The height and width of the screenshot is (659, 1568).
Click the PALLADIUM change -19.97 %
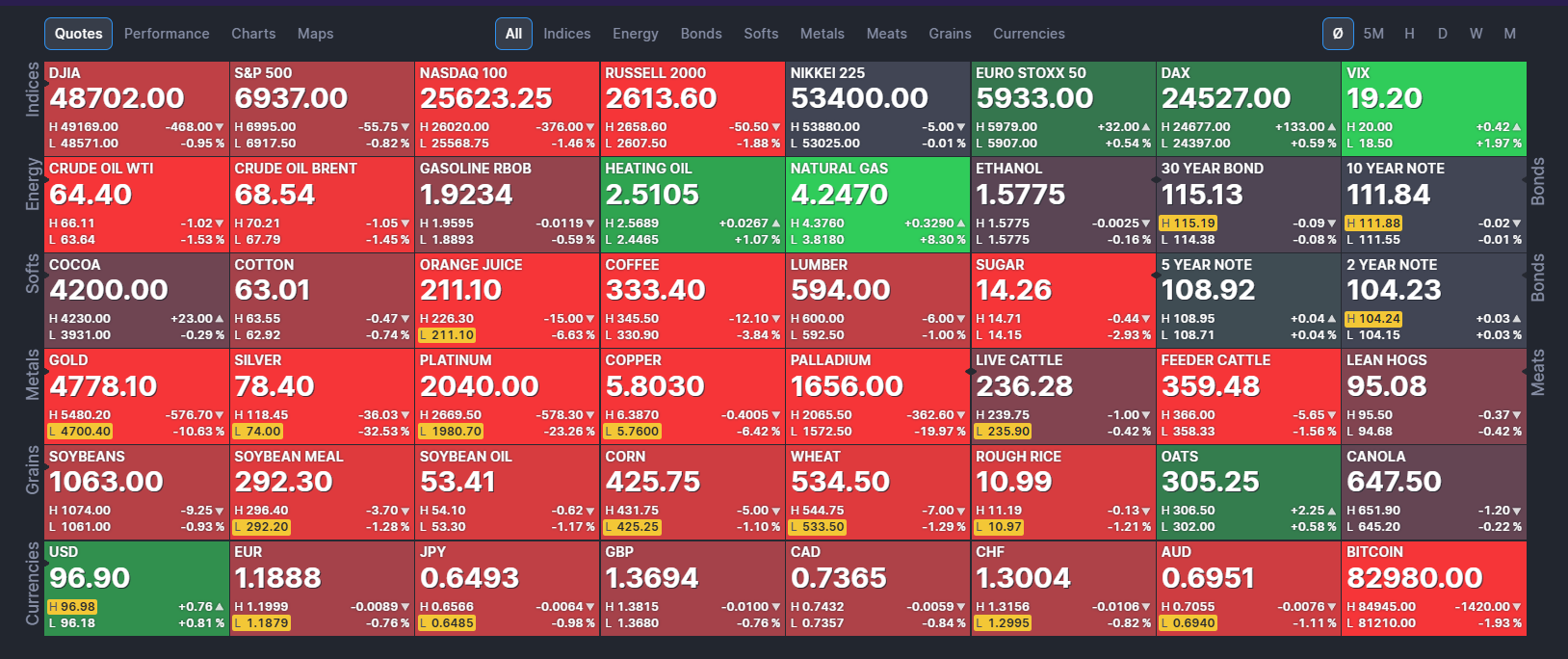click(x=939, y=432)
